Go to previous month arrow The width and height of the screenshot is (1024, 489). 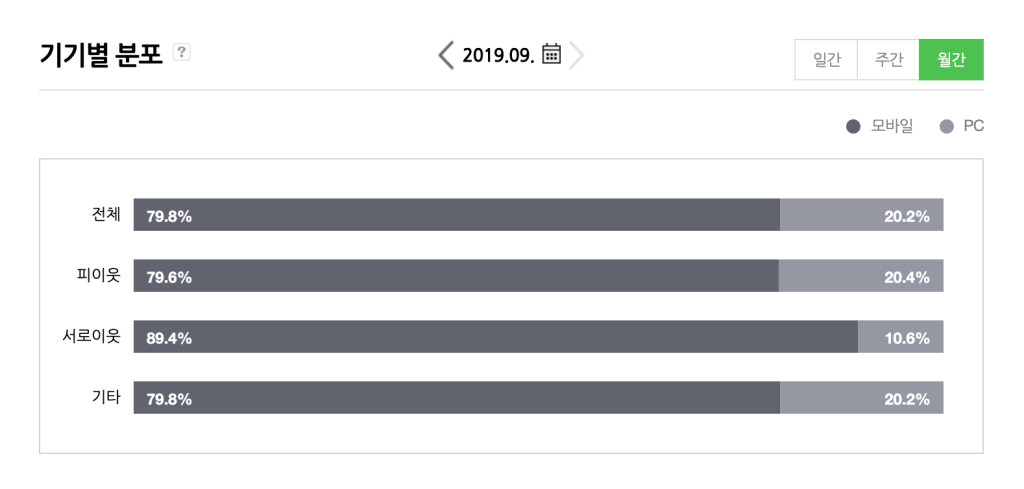[446, 55]
